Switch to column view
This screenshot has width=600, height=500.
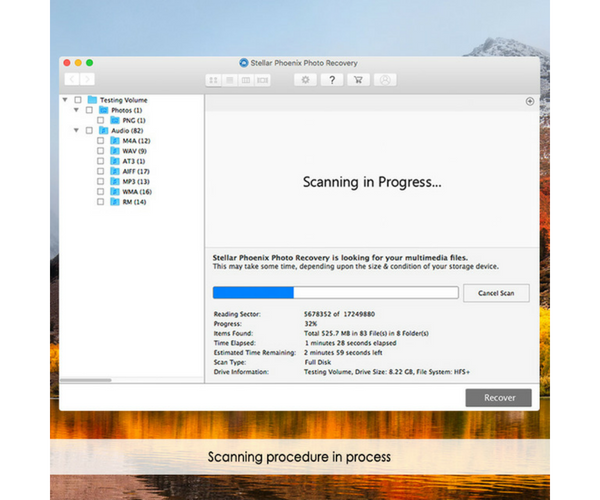246,80
